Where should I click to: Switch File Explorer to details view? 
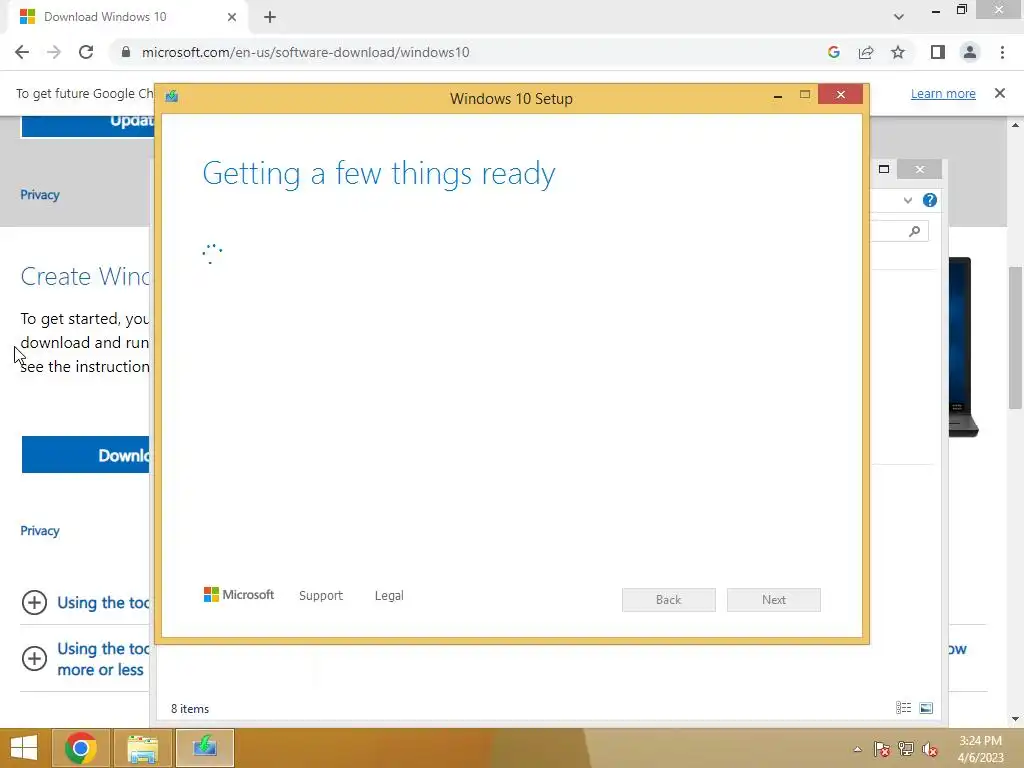pyautogui.click(x=903, y=708)
